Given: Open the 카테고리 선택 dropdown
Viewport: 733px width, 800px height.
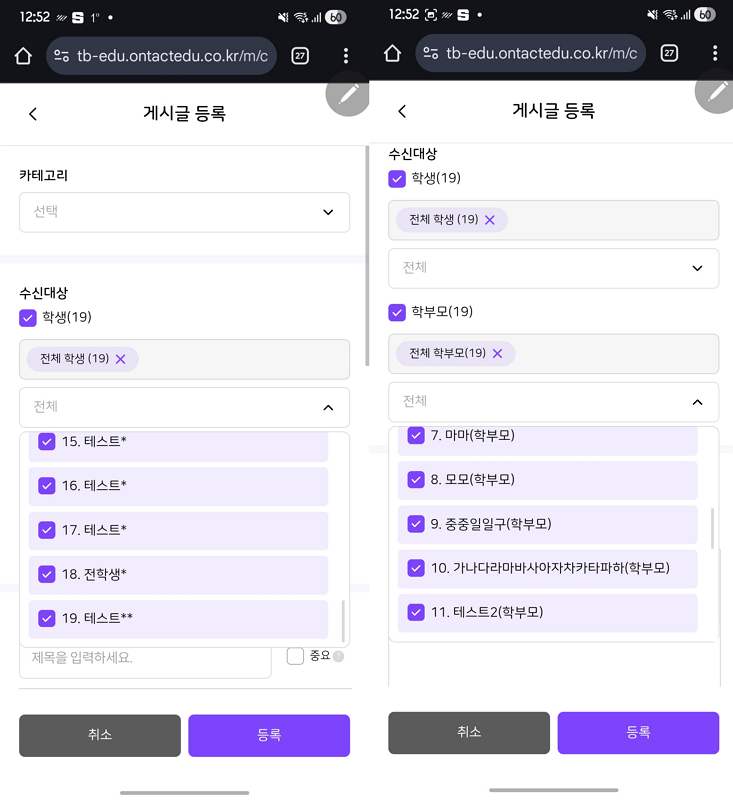Looking at the screenshot, I should click(184, 212).
